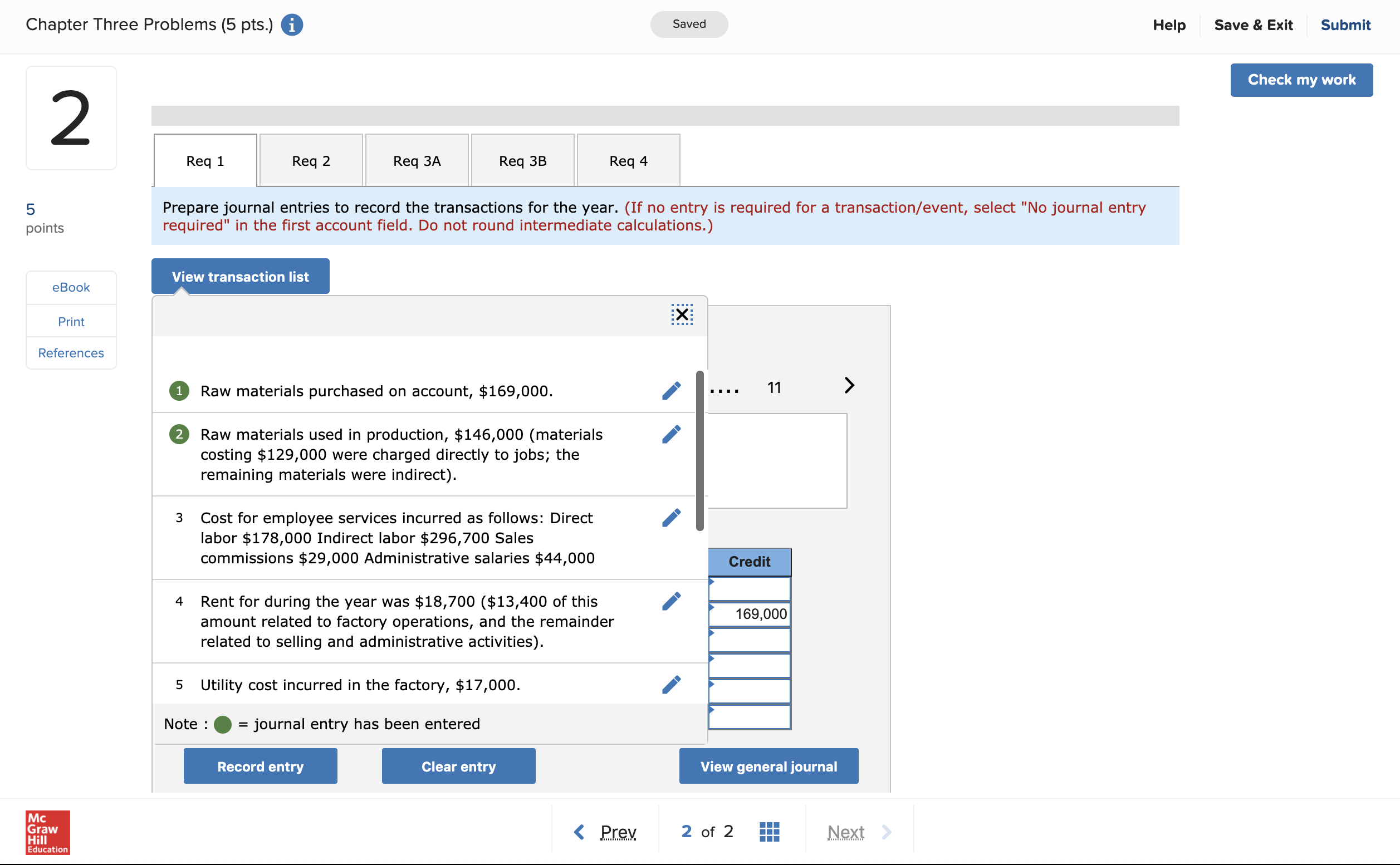Image resolution: width=1400 pixels, height=865 pixels.
Task: Click pencil icon for raw materials used transaction
Action: click(x=671, y=434)
